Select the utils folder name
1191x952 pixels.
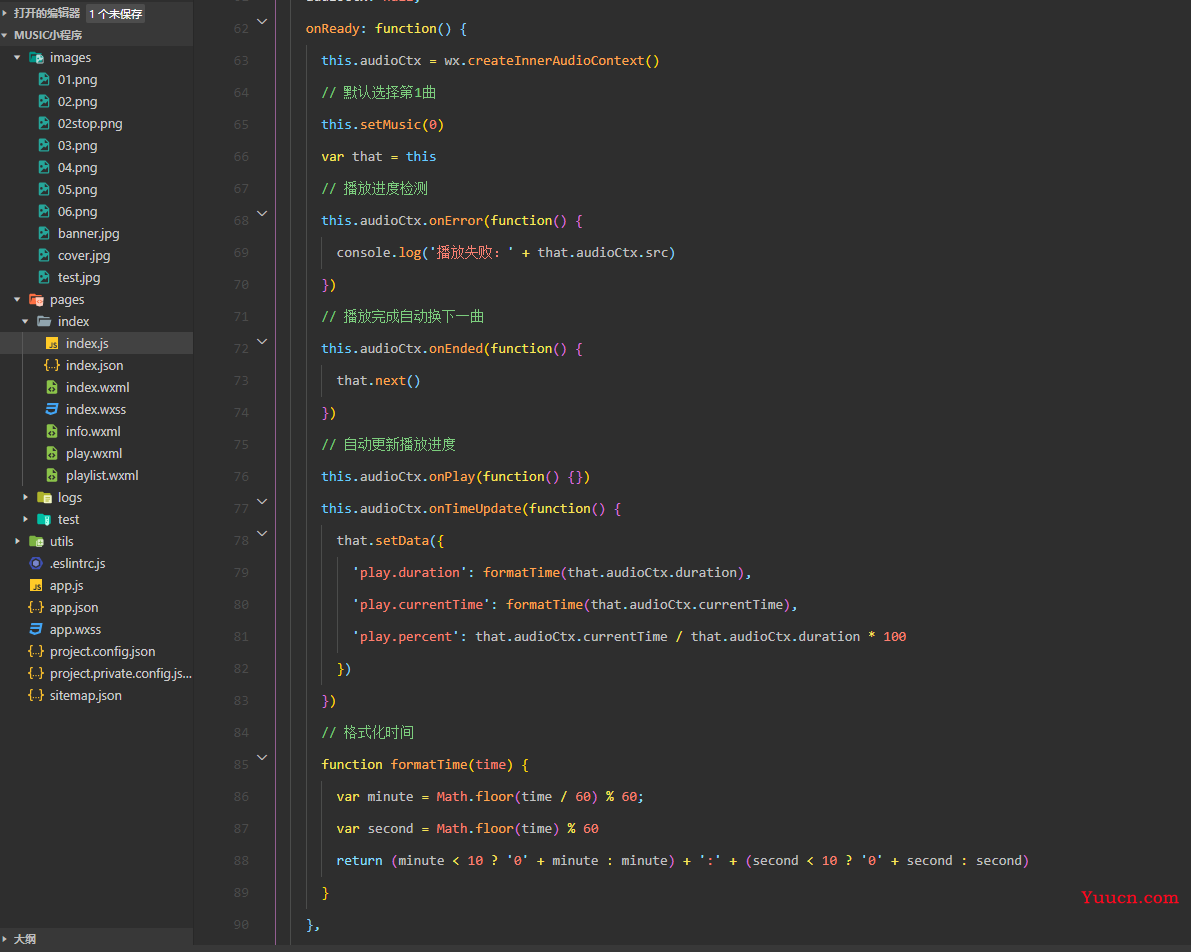(62, 542)
